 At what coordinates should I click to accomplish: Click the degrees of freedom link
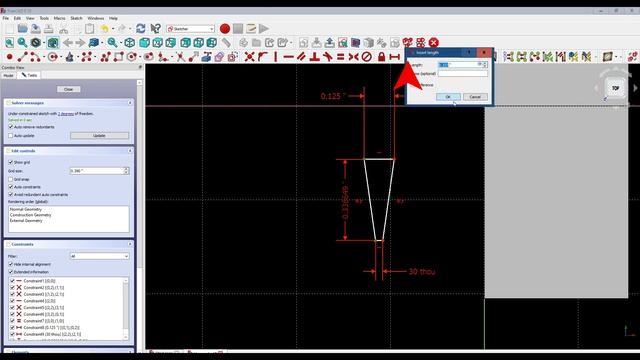[66, 113]
